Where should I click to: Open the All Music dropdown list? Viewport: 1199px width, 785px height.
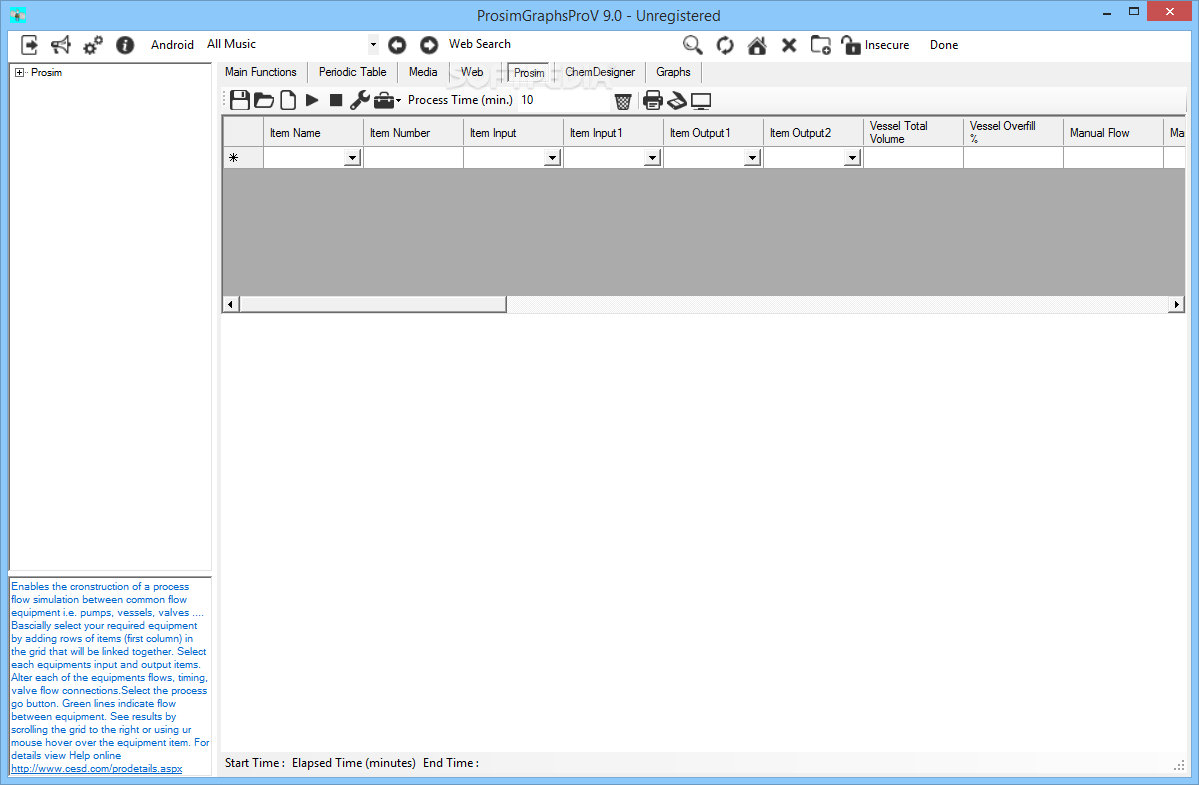click(x=373, y=44)
